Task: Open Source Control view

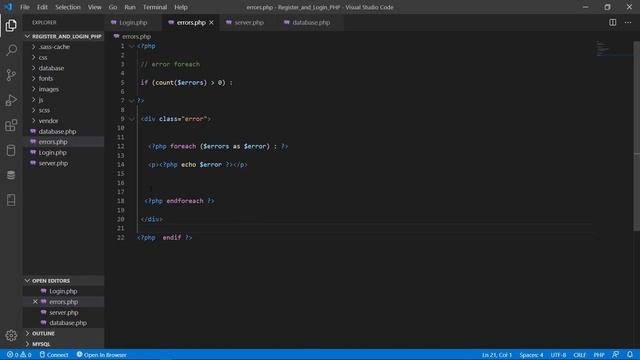Action: [x=11, y=75]
